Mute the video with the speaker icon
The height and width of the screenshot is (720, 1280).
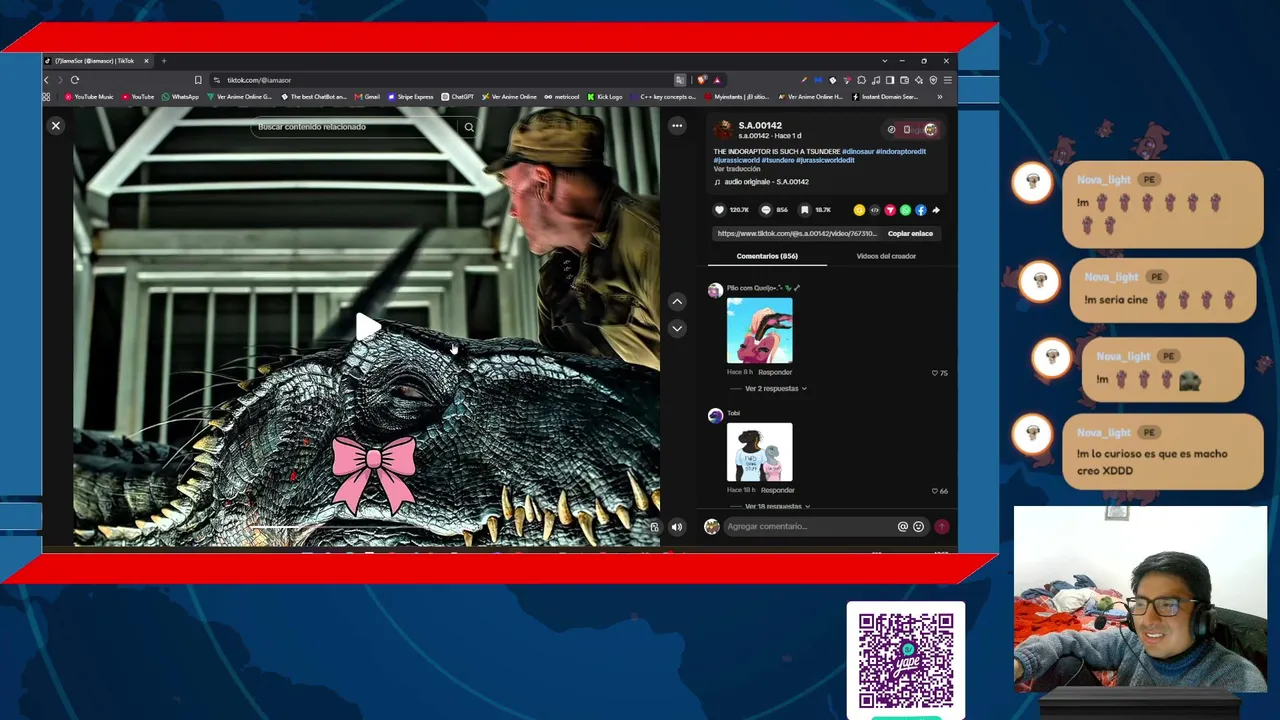677,527
